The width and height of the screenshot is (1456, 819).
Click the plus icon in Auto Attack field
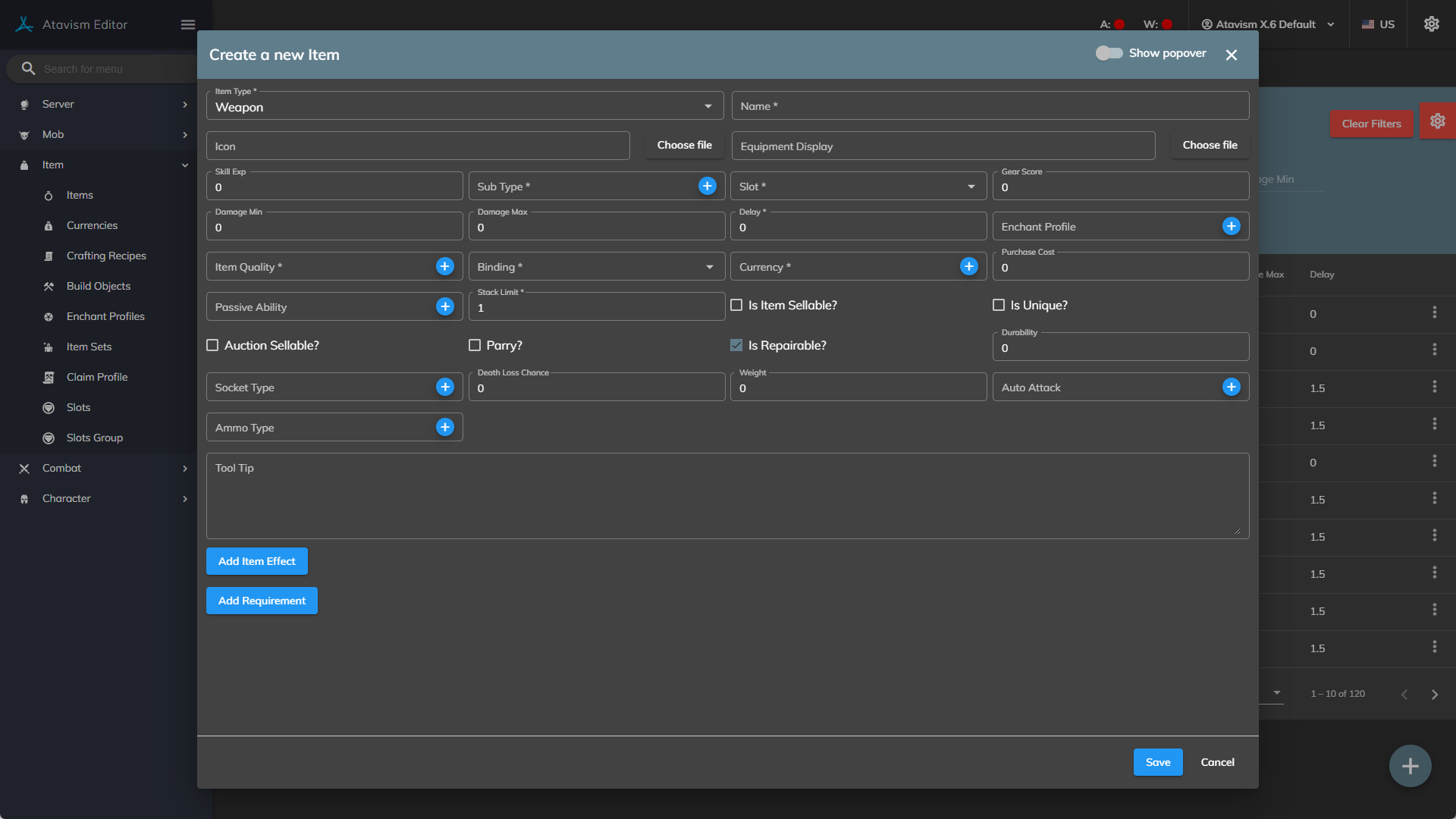[1231, 387]
